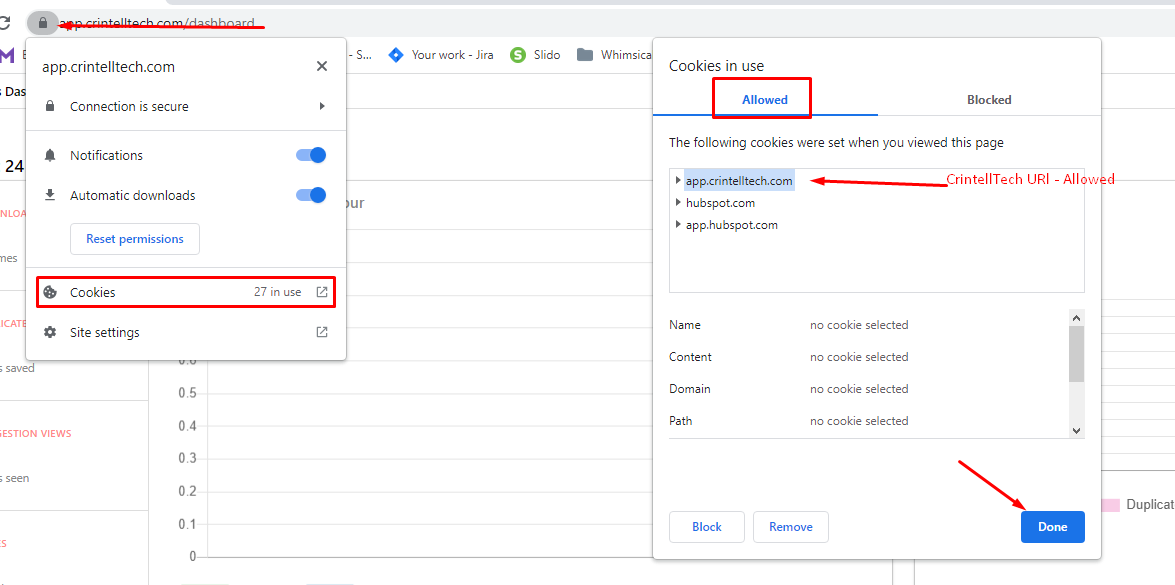The height and width of the screenshot is (585, 1175).
Task: Click the Automatic downloads arrow icon
Action: [50, 195]
